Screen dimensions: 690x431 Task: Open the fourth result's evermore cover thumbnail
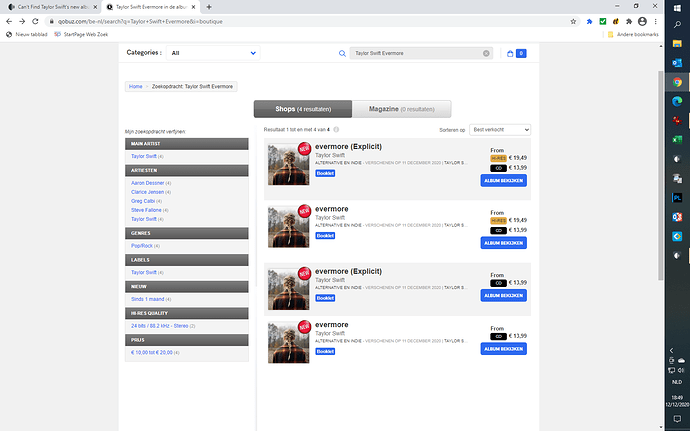289,343
